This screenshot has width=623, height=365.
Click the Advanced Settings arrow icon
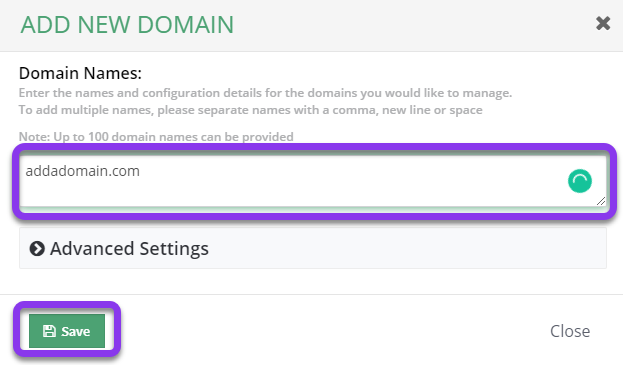tap(37, 249)
